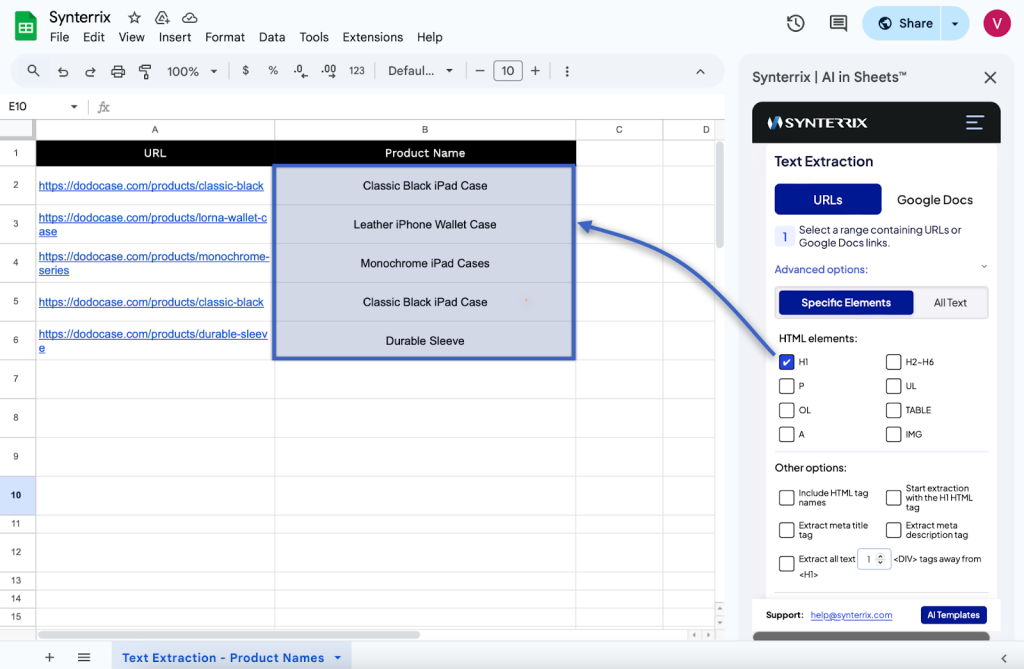Check the cloud document status icon

[189, 18]
